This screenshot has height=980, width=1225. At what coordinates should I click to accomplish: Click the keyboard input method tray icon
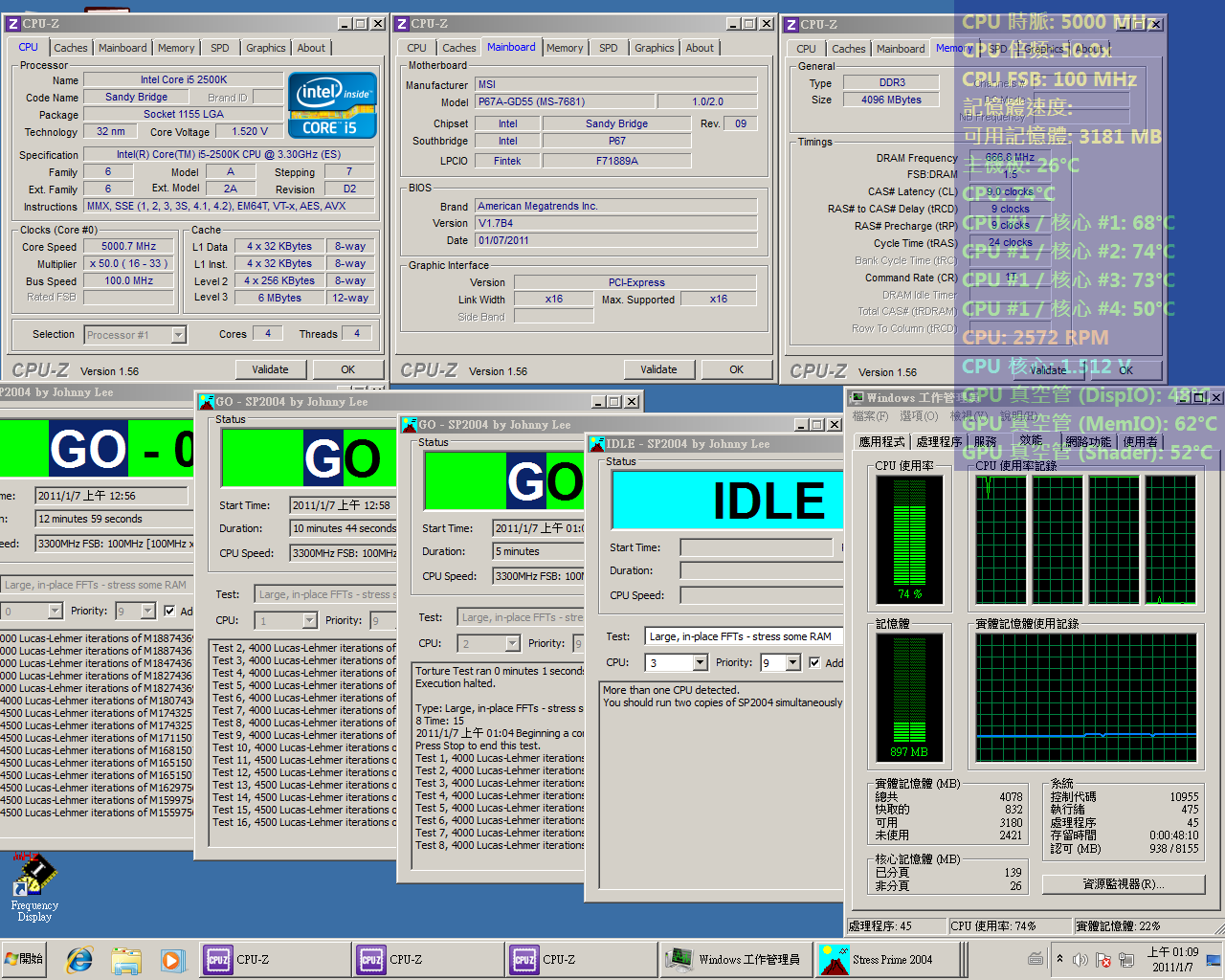pos(1036,959)
